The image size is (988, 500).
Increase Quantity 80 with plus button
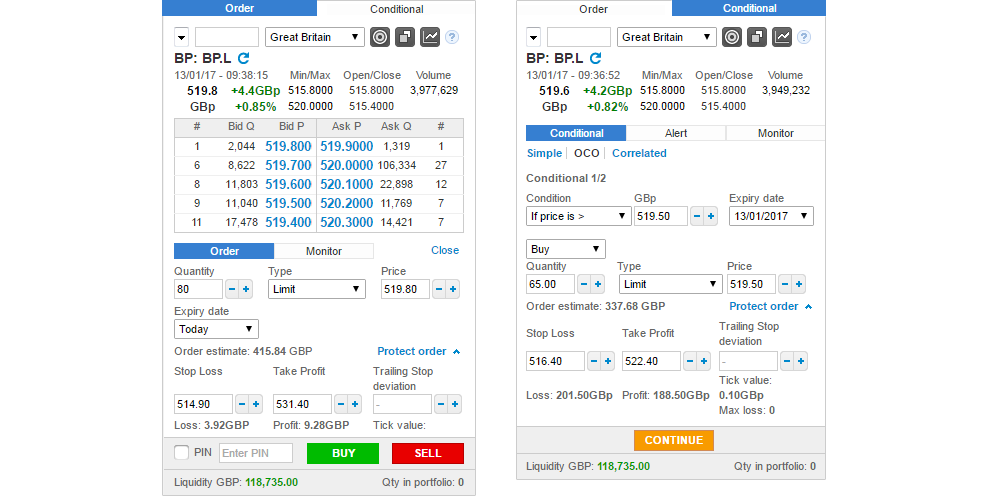pos(246,289)
